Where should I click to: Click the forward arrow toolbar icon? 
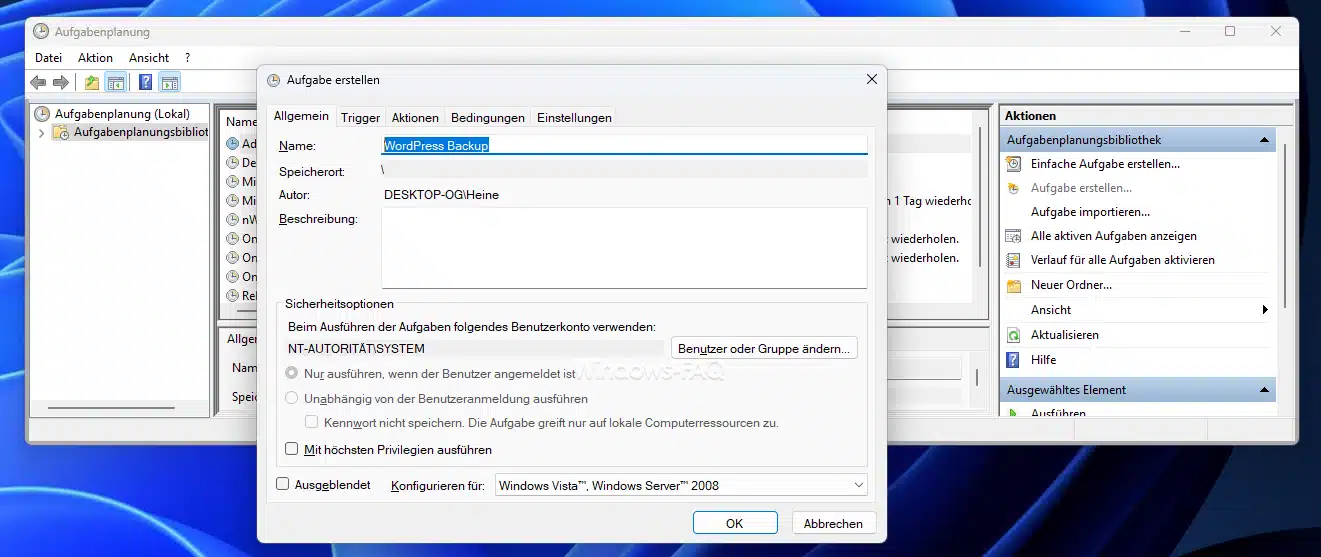pyautogui.click(x=61, y=83)
